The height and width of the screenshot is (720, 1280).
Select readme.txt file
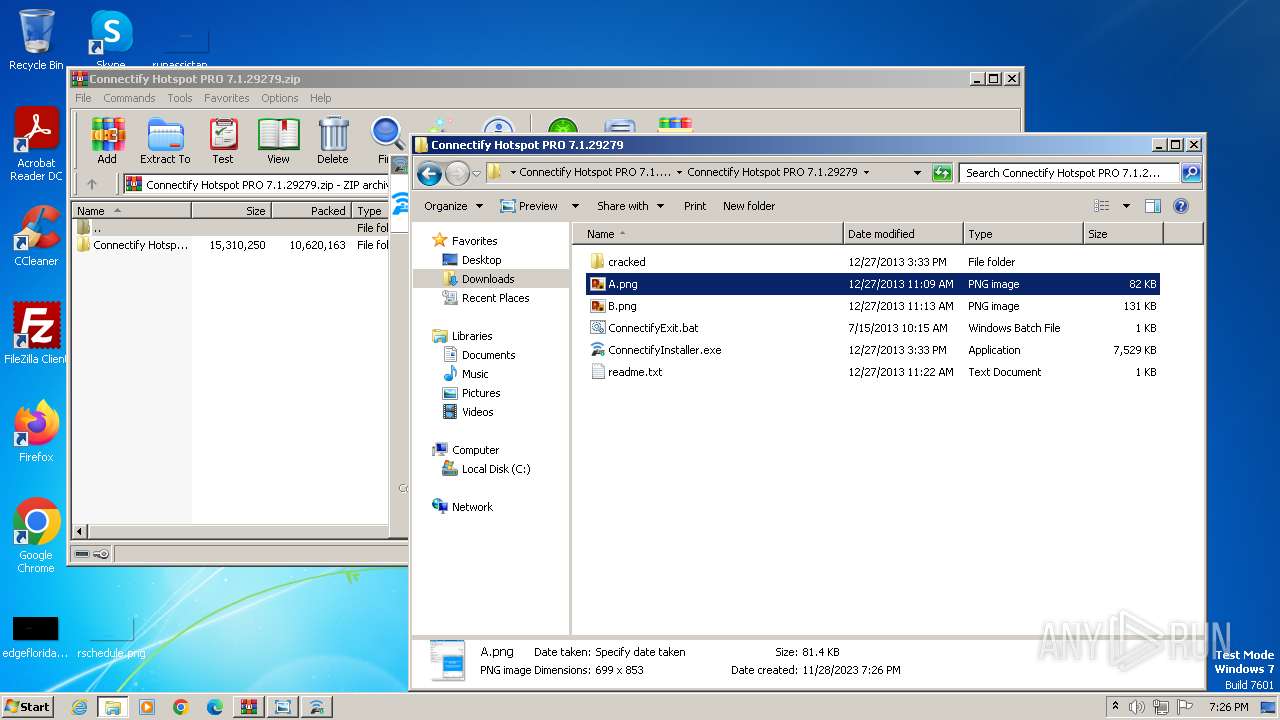(635, 372)
